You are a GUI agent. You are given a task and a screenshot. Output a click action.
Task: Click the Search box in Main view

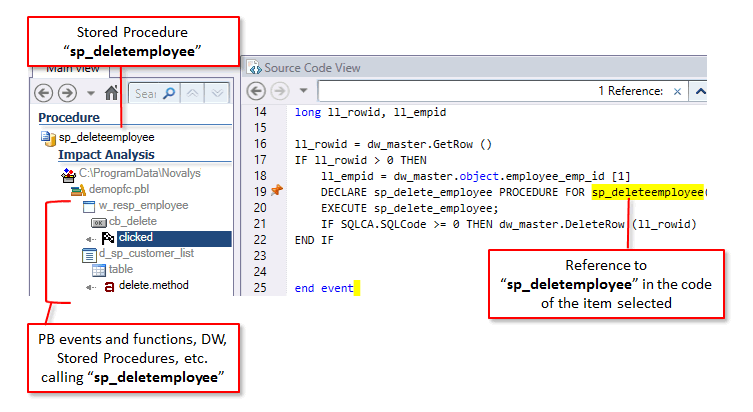click(146, 93)
